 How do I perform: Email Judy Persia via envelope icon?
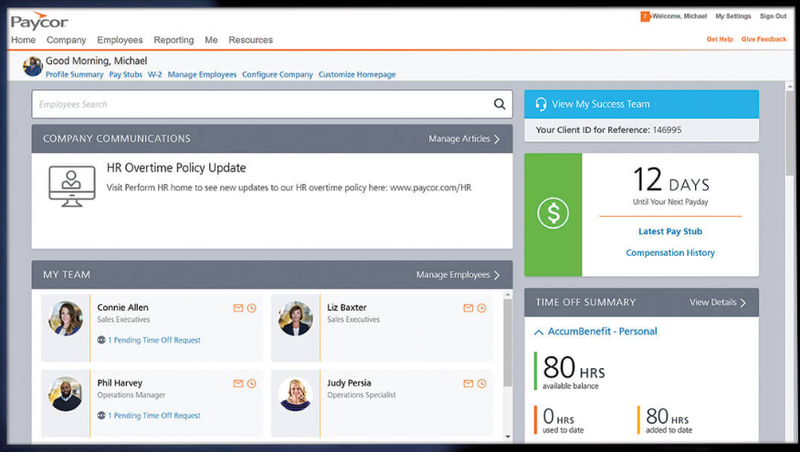[468, 384]
